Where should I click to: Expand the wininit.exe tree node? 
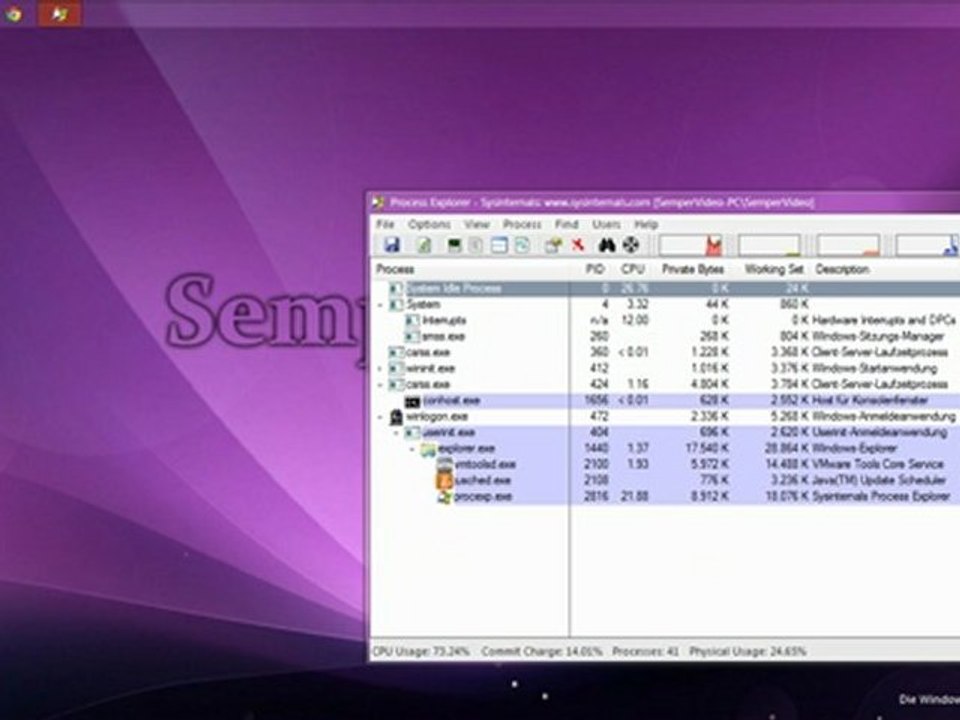[x=380, y=369]
